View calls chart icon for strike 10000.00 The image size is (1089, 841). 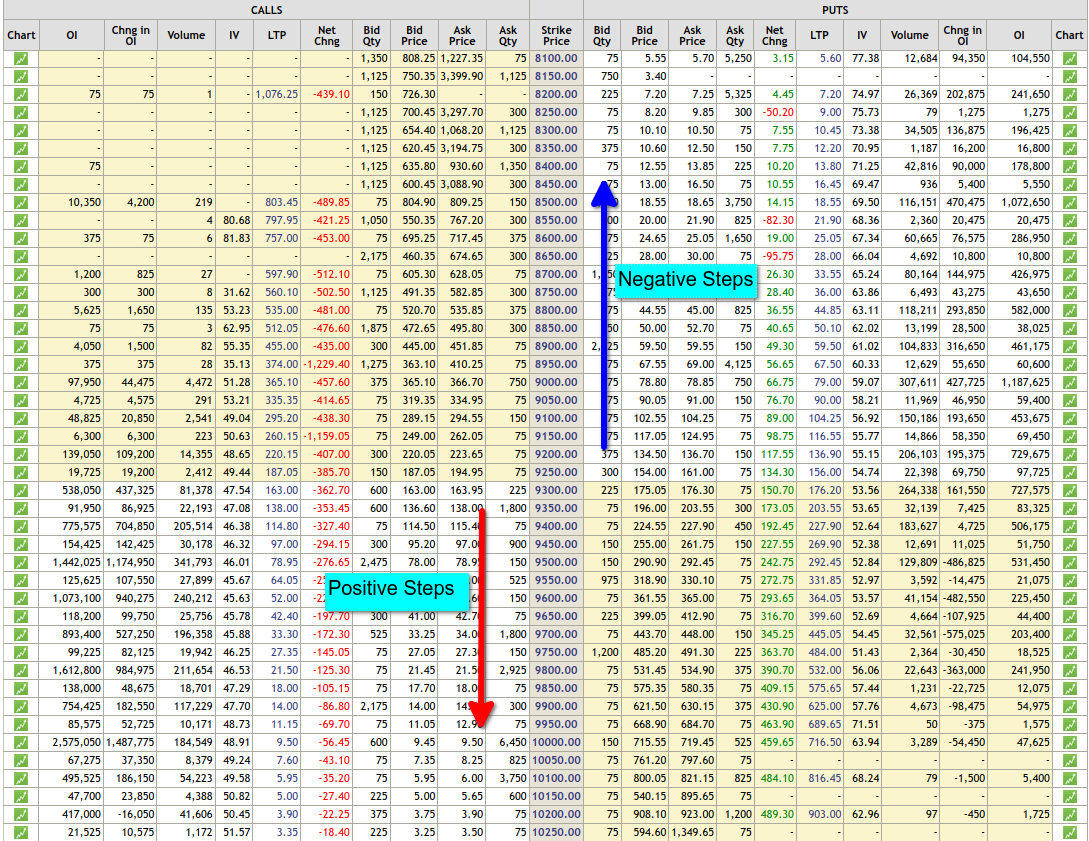point(21,742)
